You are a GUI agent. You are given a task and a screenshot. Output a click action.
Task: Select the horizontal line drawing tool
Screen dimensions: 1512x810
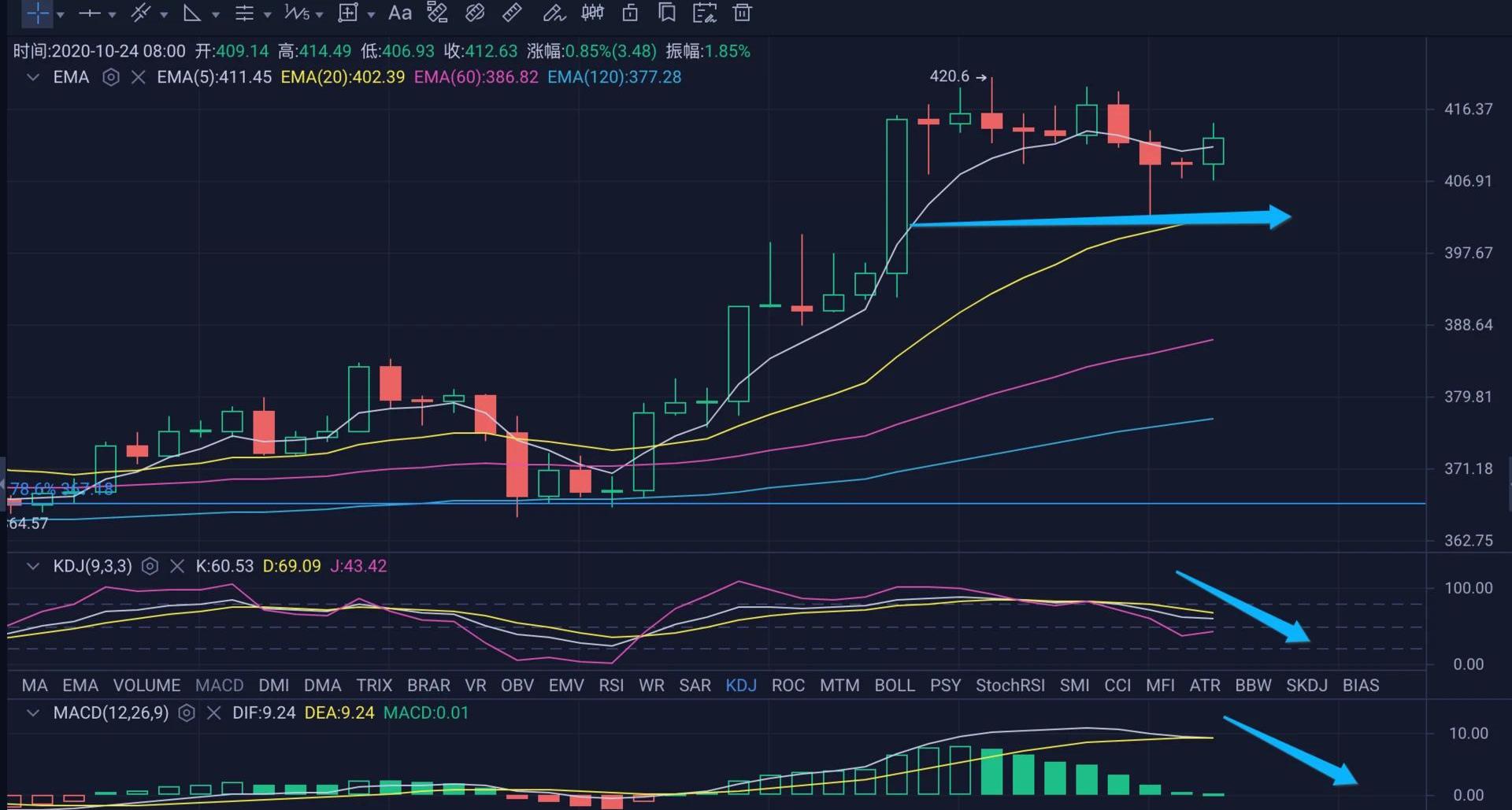click(89, 13)
